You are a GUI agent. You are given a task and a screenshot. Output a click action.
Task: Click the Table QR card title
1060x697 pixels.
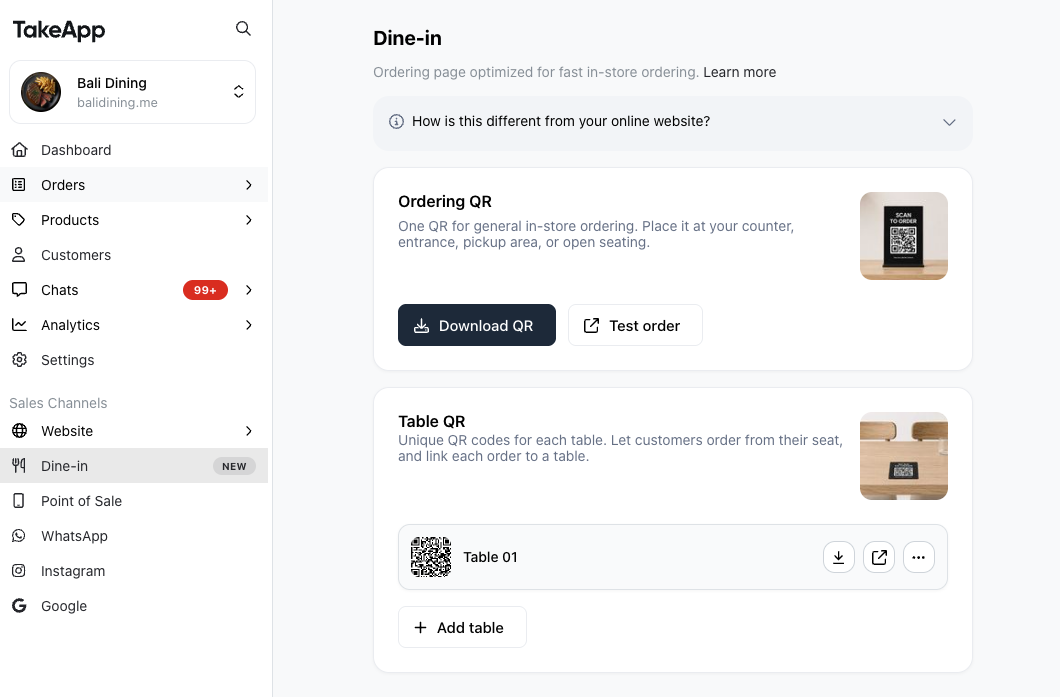[x=431, y=421]
